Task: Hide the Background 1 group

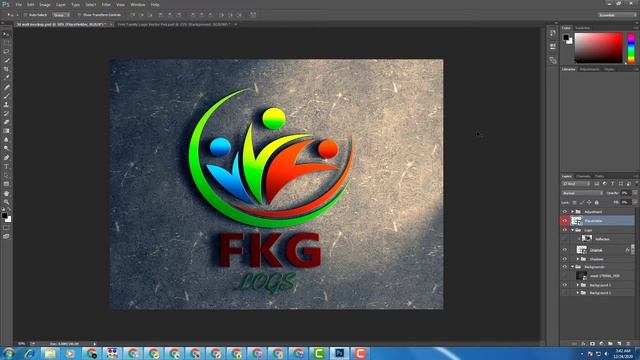Action: [565, 285]
